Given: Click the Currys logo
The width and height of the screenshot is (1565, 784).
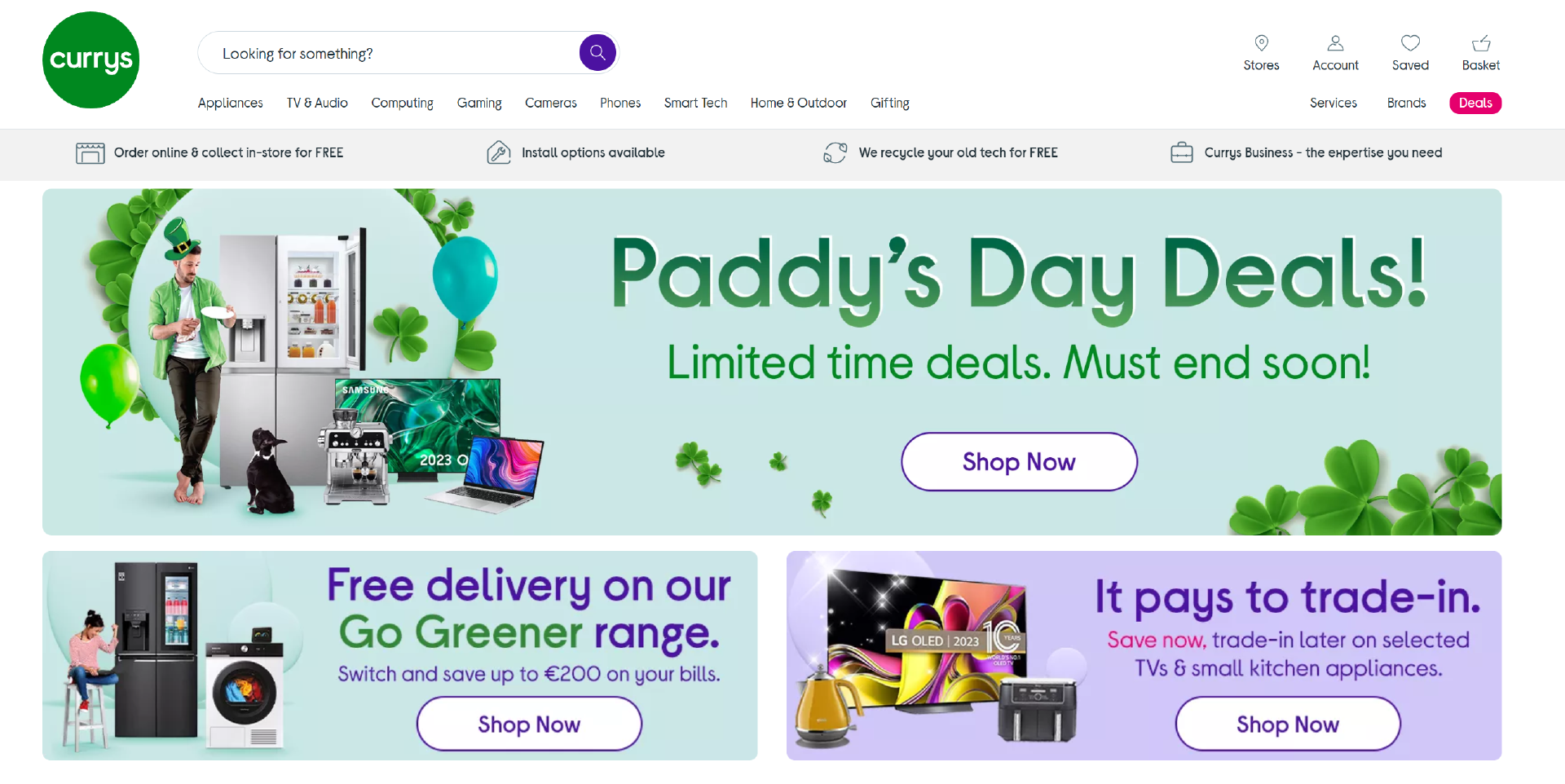Looking at the screenshot, I should (90, 59).
